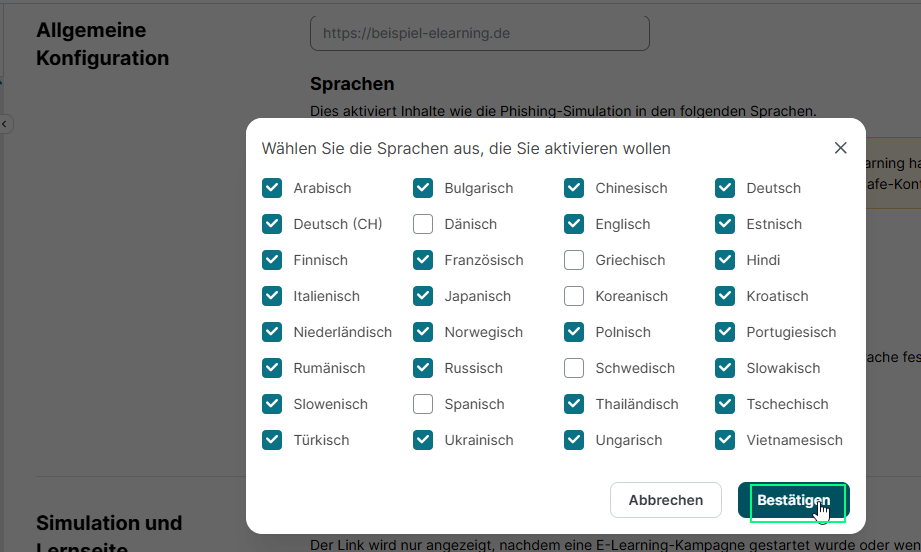Deselect the Japanisch checkbox
921x552 pixels.
(423, 296)
